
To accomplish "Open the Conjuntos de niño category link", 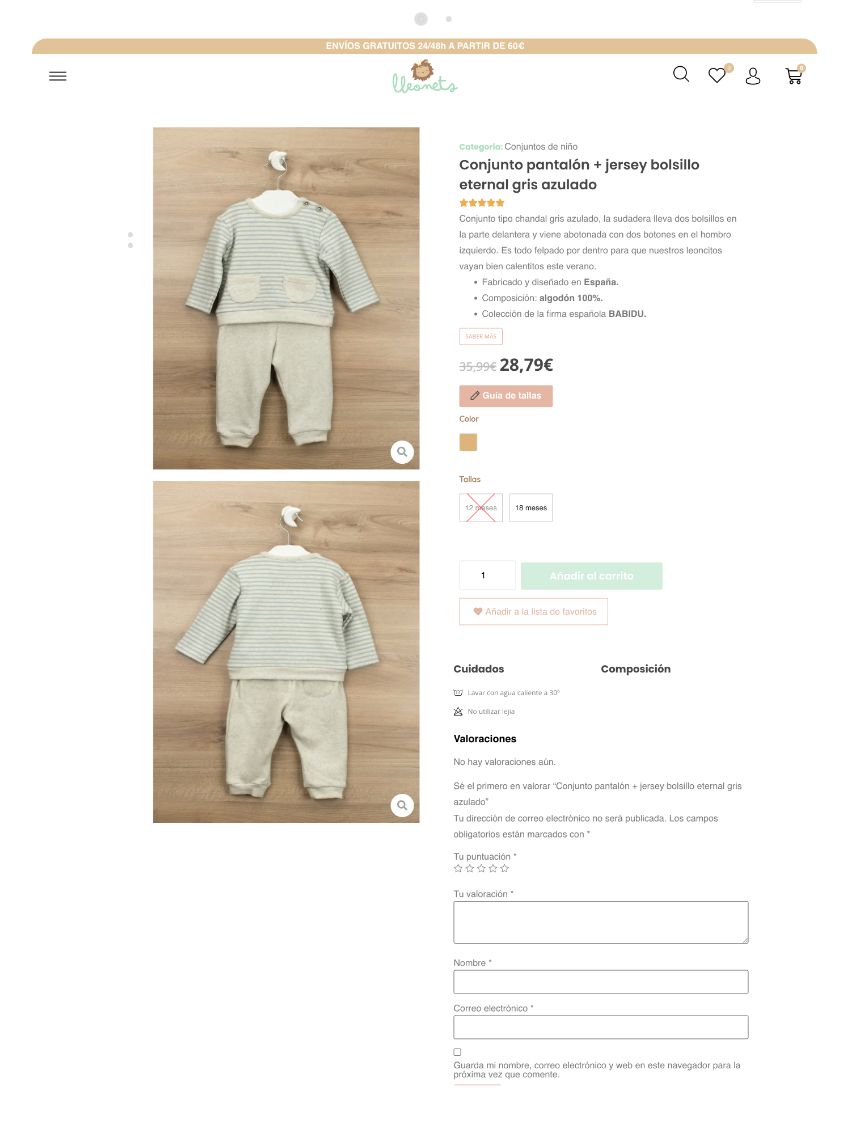I will 541,147.
